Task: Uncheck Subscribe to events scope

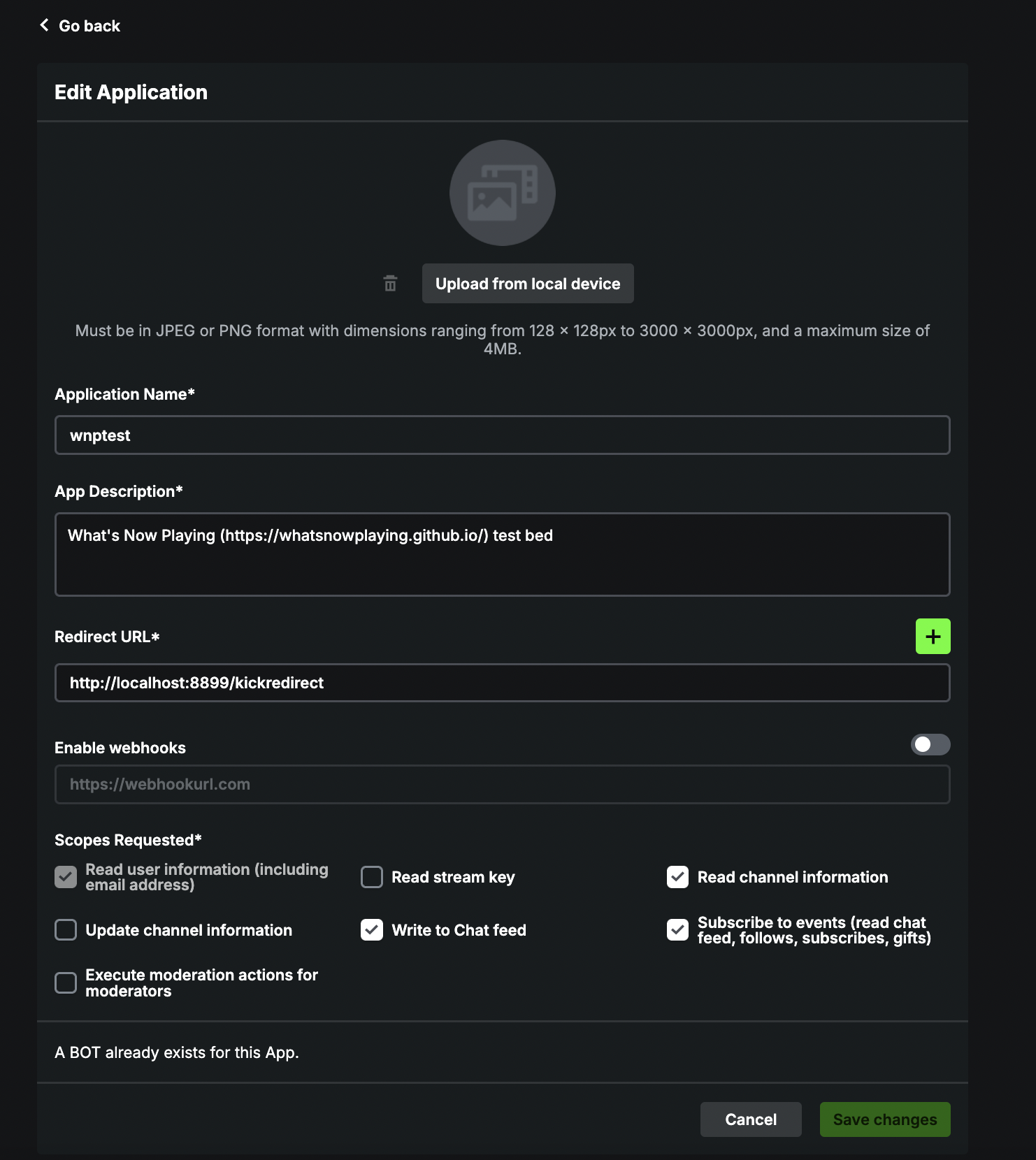Action: pyautogui.click(x=677, y=930)
